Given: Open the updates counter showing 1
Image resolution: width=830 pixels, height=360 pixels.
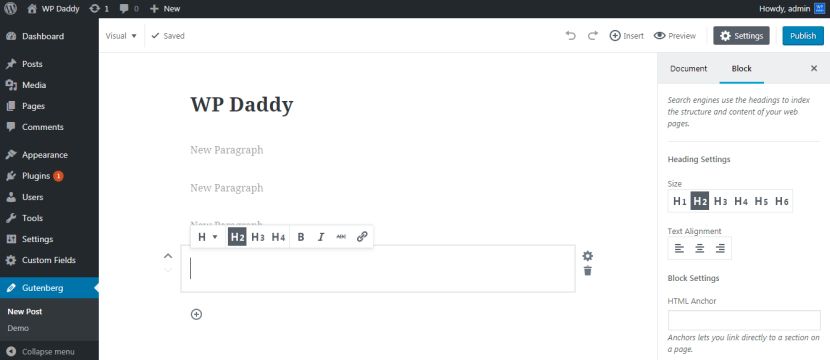Looking at the screenshot, I should [99, 8].
